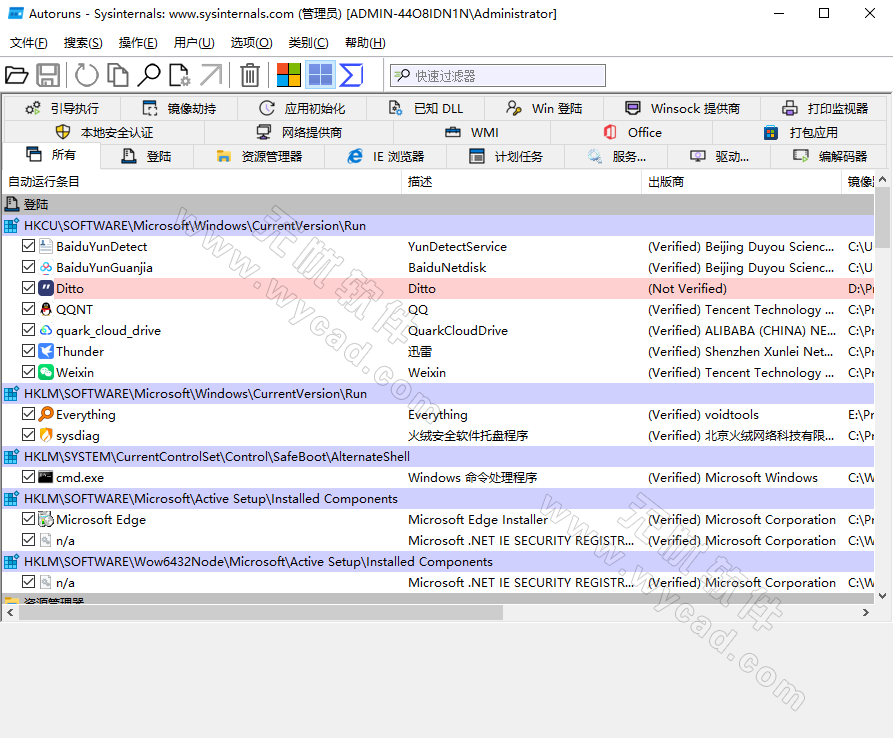
Task: Click the 快速过滤器 search field
Action: (498, 76)
